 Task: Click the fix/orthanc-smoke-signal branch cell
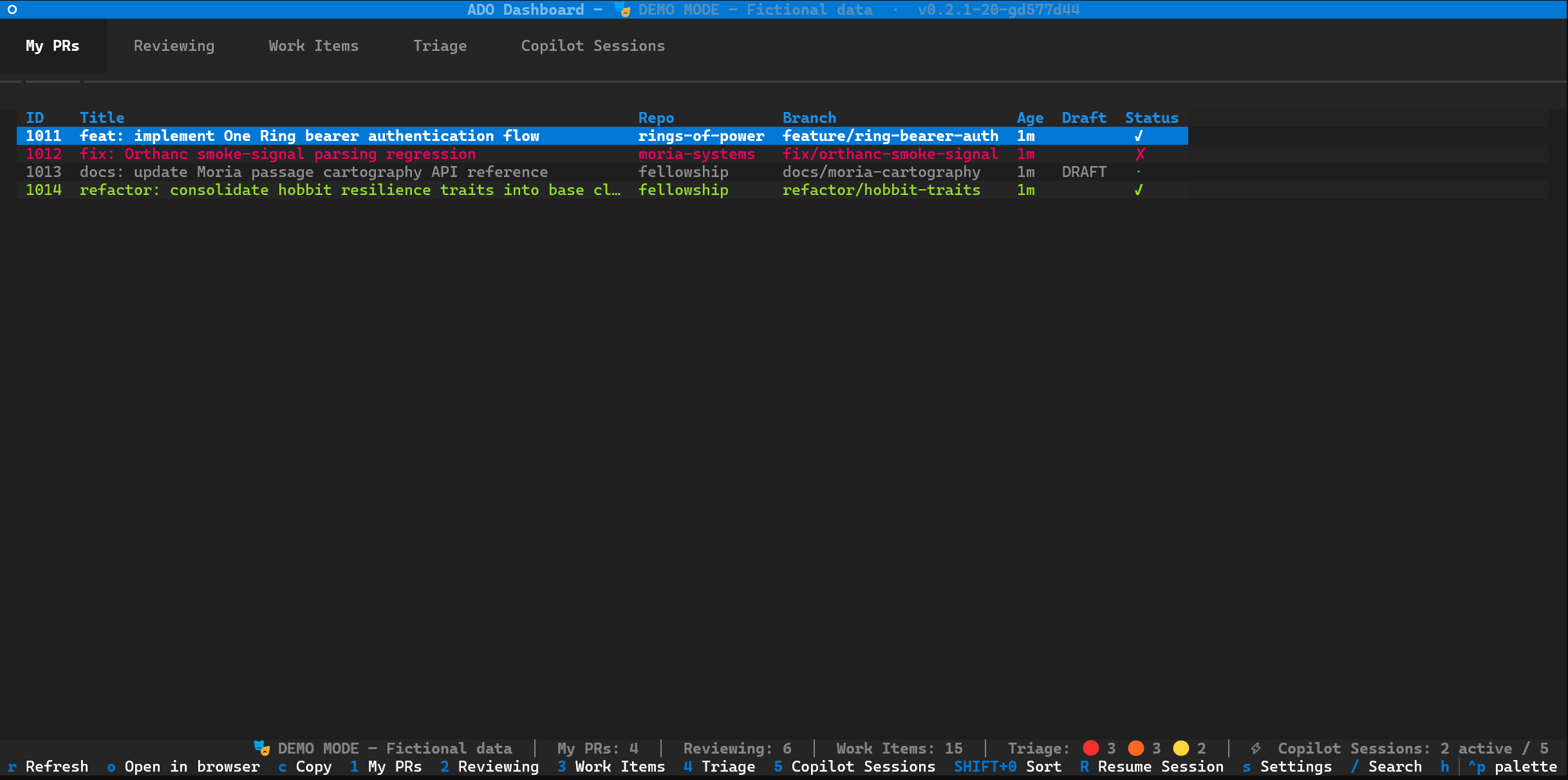click(890, 154)
